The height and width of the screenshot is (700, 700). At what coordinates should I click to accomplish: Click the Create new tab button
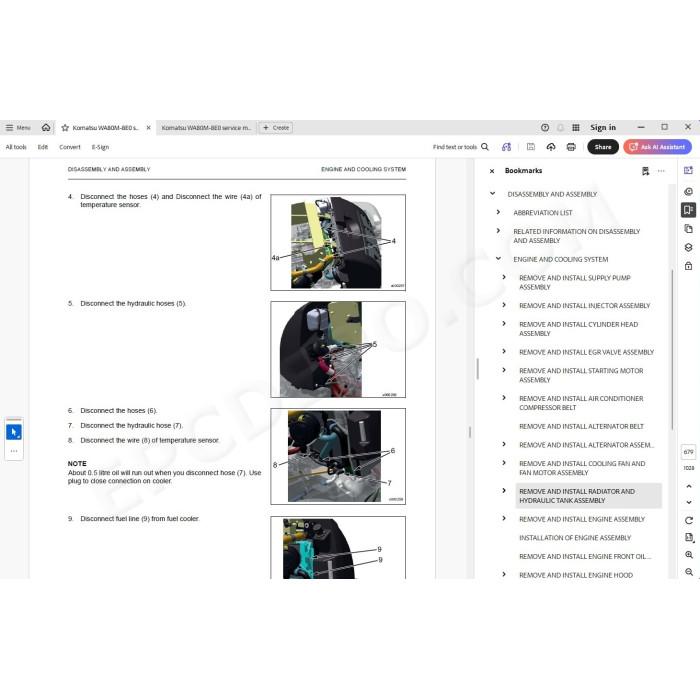(x=275, y=128)
